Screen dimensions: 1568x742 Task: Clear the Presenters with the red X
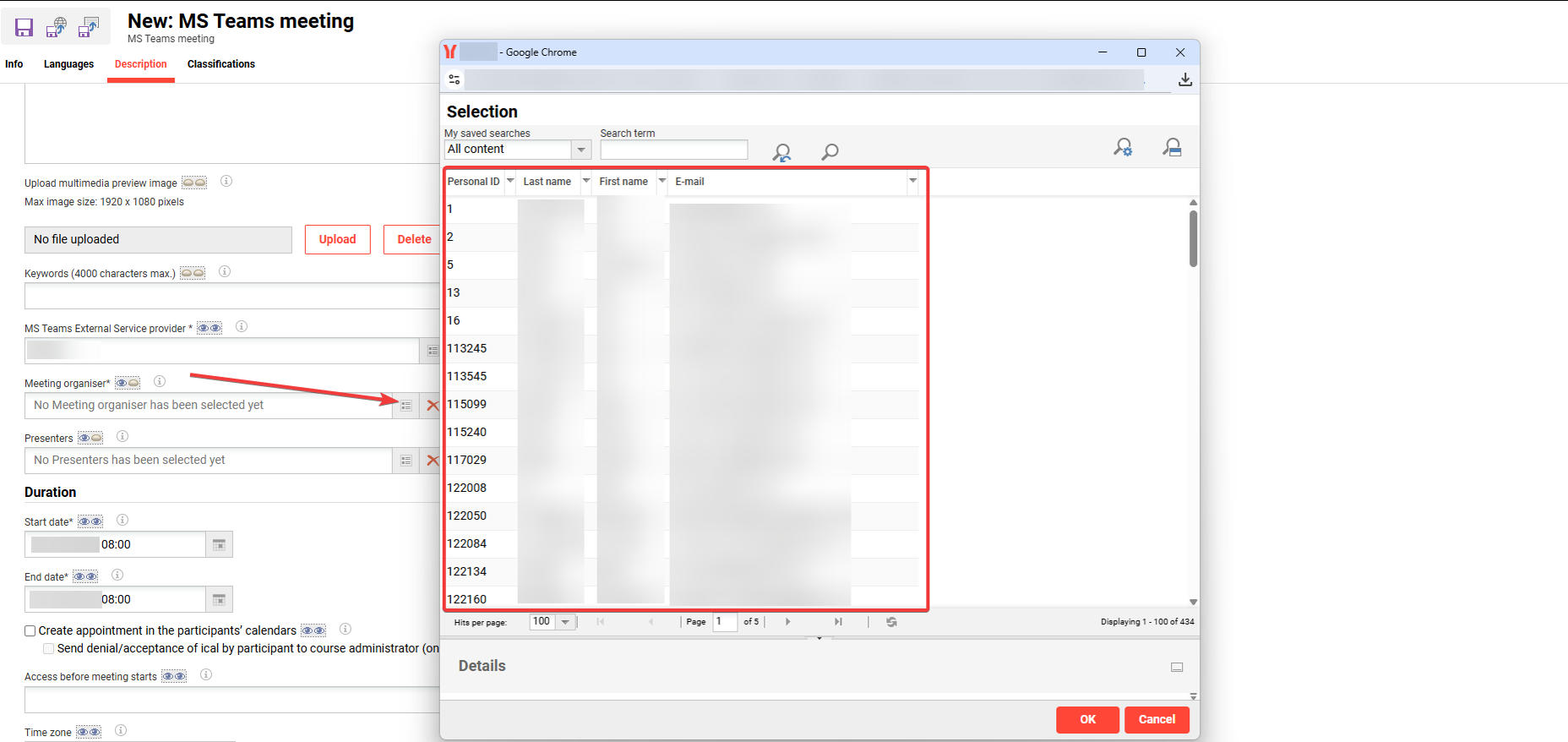click(x=433, y=461)
